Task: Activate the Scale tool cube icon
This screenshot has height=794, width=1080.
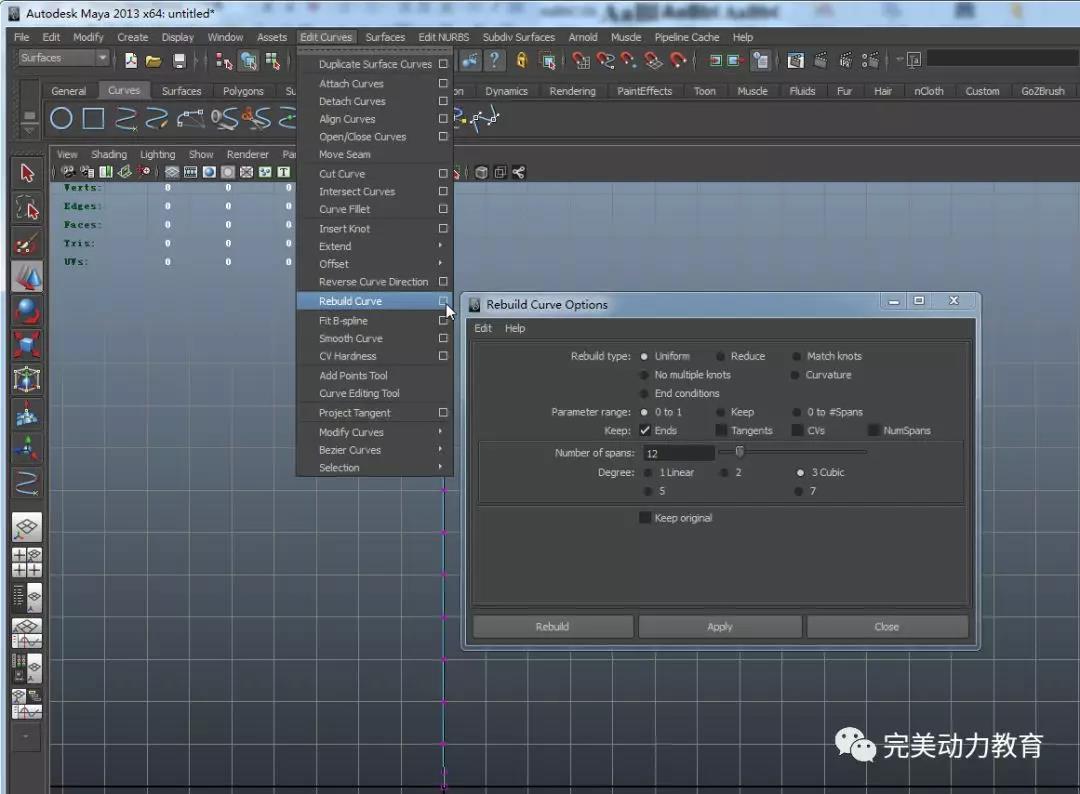Action: coord(27,345)
